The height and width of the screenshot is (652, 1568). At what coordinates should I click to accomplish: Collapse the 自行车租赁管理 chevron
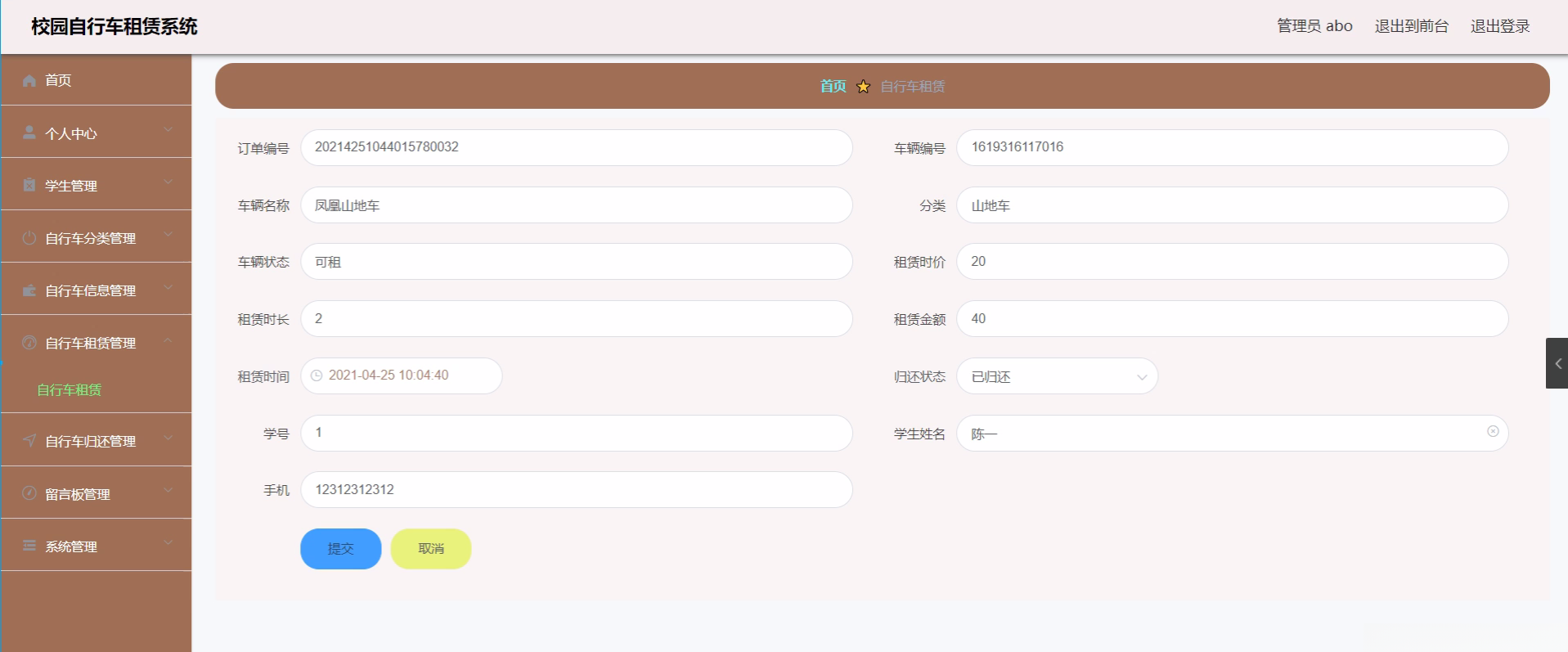(168, 339)
